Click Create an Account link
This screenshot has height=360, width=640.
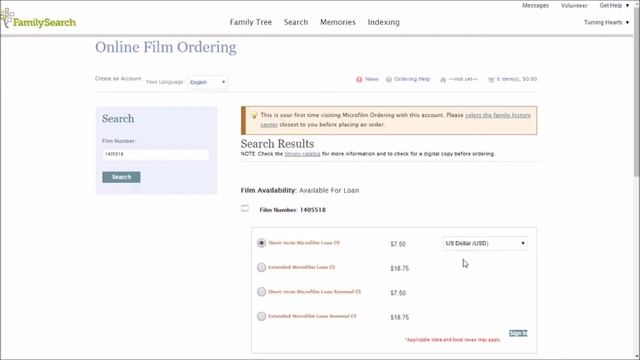pos(118,78)
